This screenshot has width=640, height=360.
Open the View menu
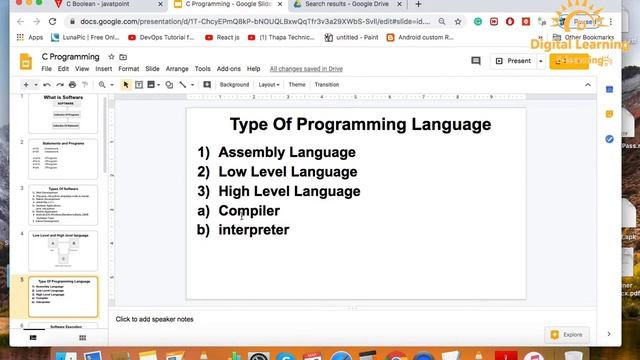point(82,69)
